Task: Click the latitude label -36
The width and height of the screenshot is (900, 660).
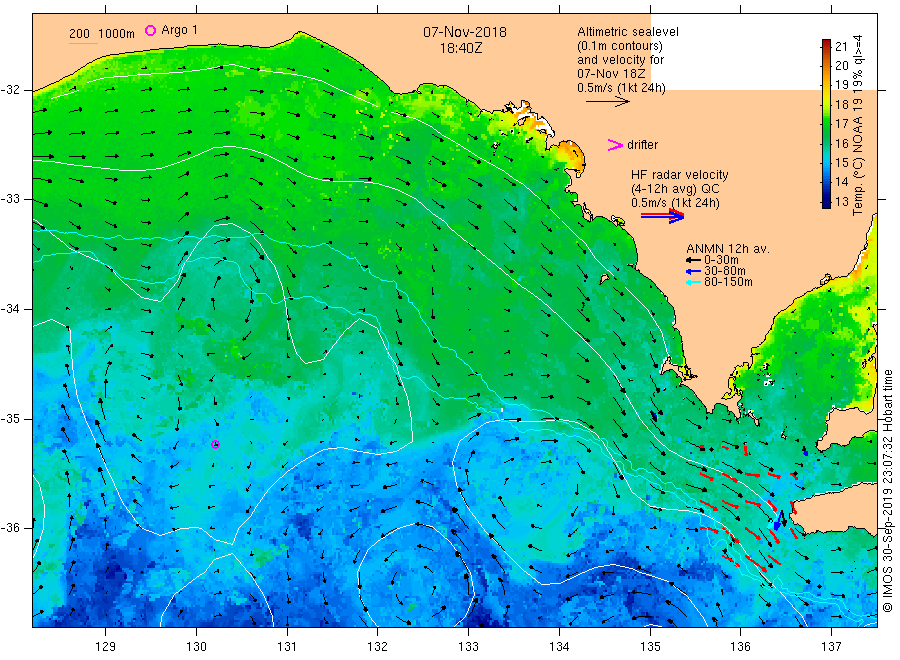Action: [10, 527]
